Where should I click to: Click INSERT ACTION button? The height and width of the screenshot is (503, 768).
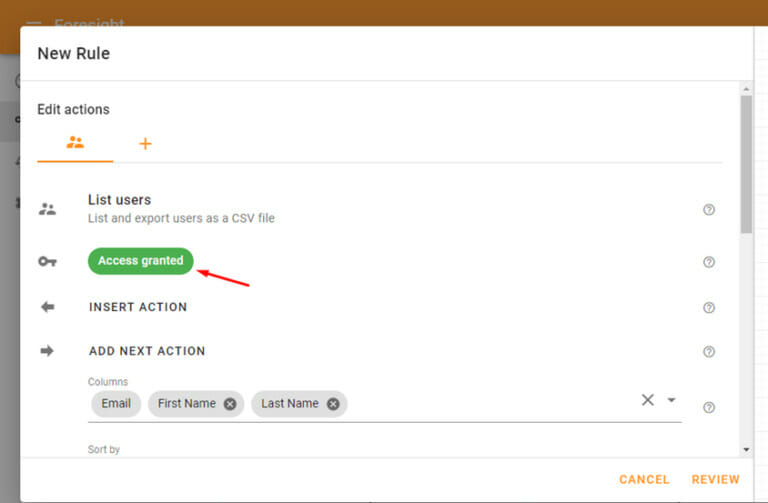(138, 307)
